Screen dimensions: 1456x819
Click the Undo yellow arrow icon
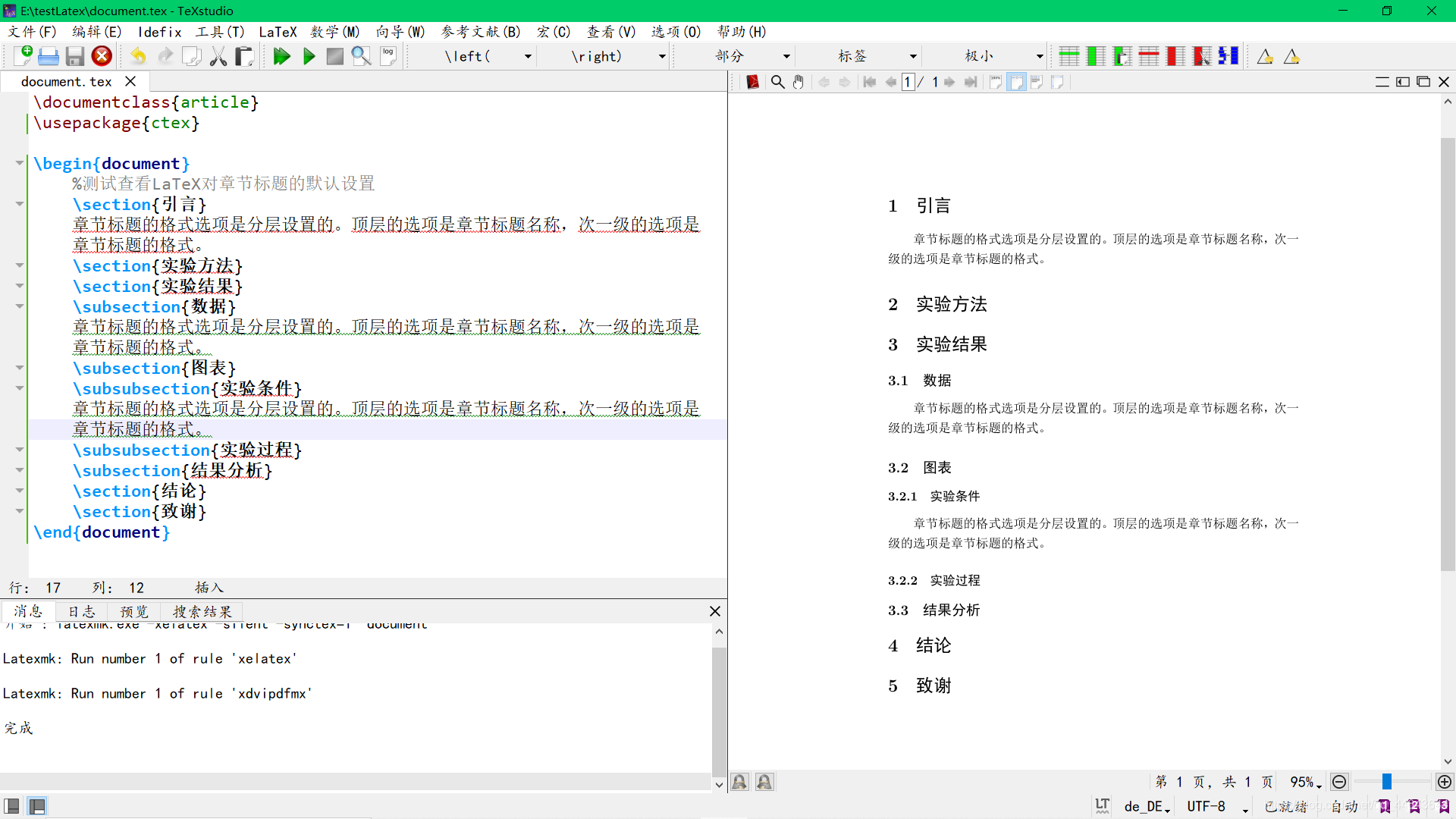pos(138,56)
